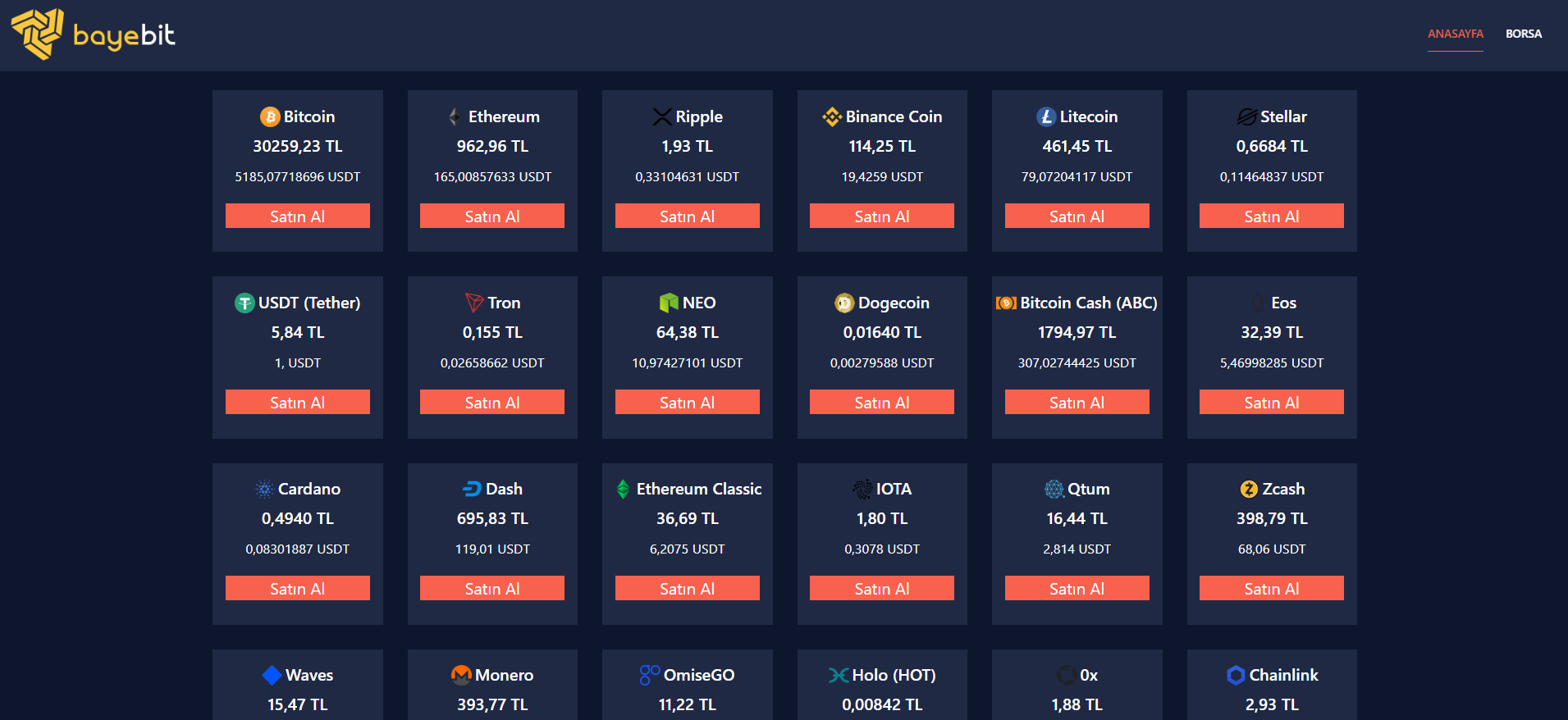Click Satın Al for NEO

(688, 402)
